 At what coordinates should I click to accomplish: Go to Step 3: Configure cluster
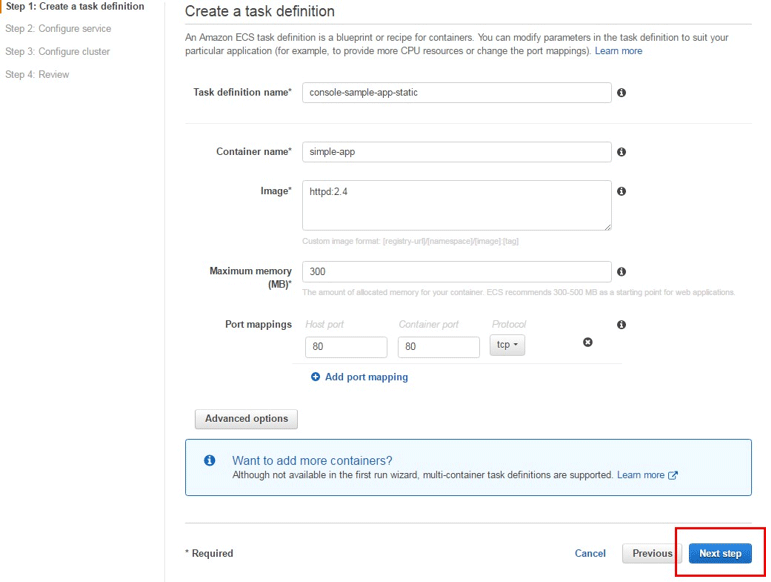58,51
